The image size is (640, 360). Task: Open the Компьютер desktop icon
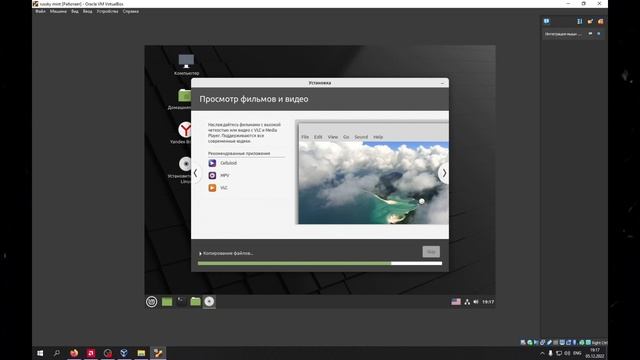click(186, 64)
